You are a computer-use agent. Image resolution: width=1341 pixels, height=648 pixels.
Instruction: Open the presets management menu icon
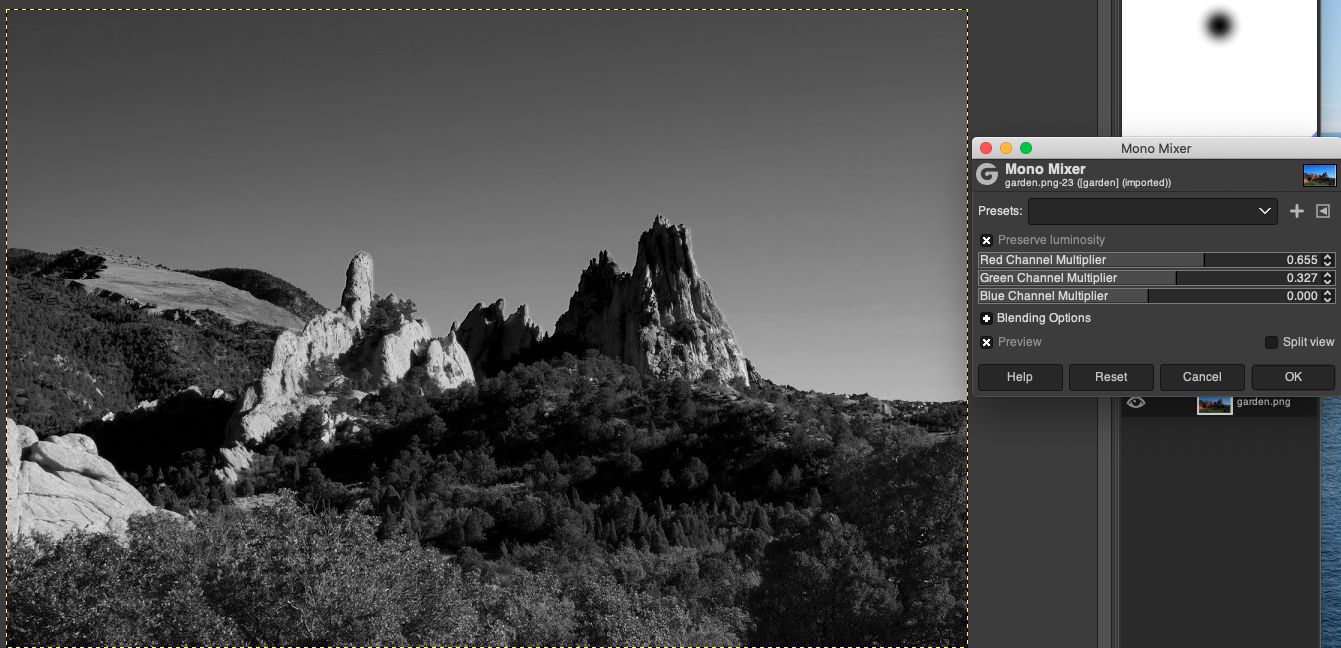point(1323,211)
